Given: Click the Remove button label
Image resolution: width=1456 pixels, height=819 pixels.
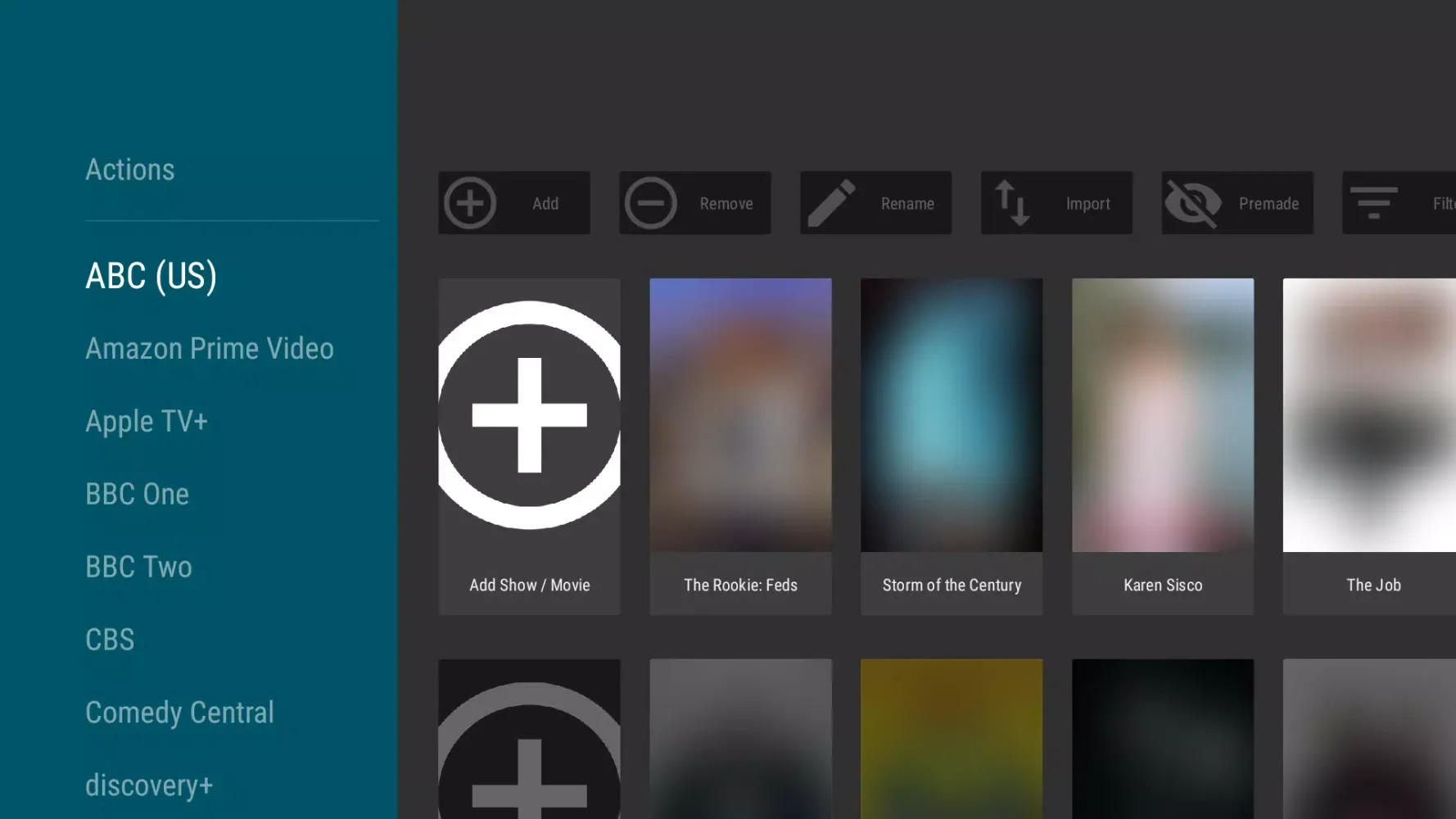Looking at the screenshot, I should point(726,204).
